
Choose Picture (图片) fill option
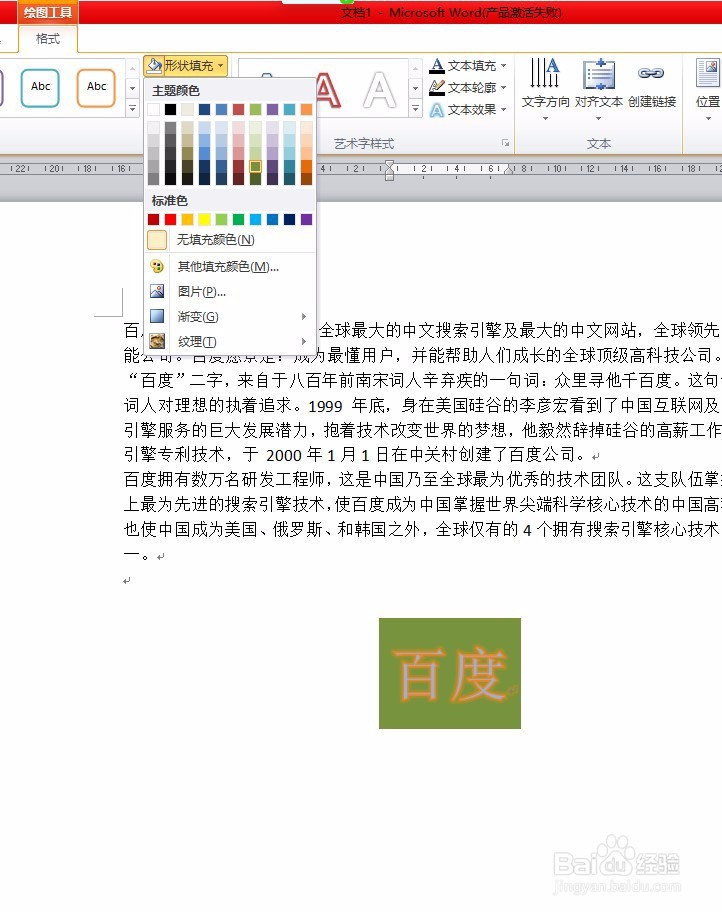230,291
